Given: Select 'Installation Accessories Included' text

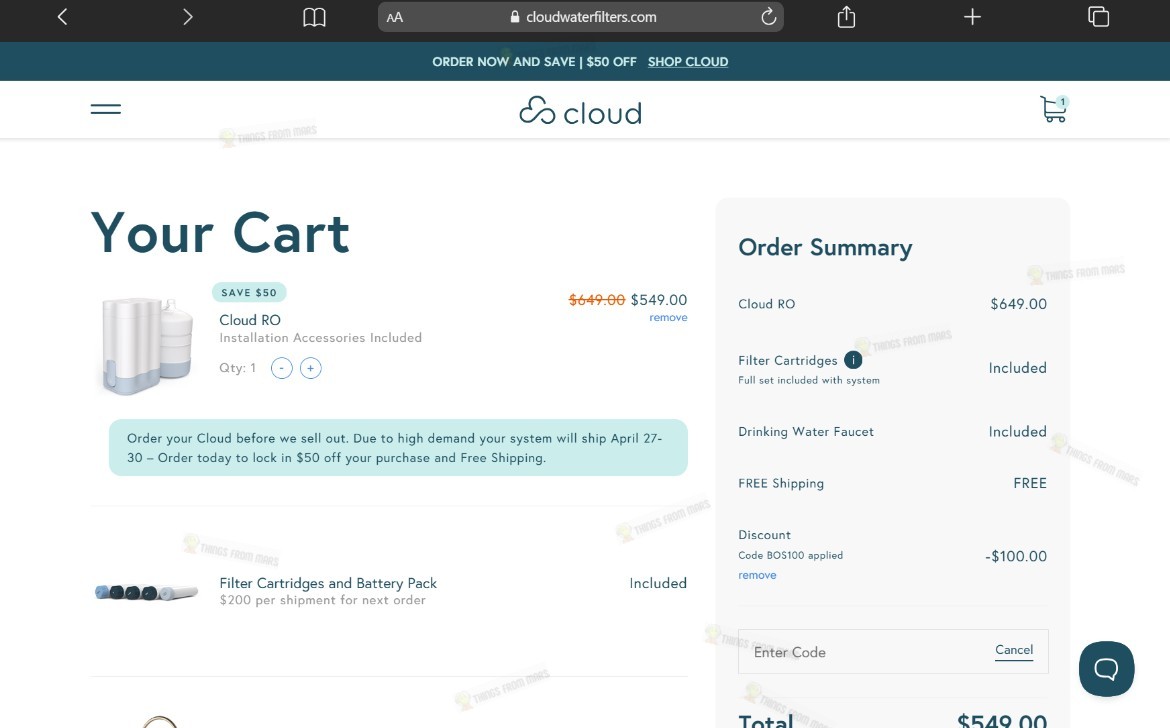Looking at the screenshot, I should tap(320, 338).
